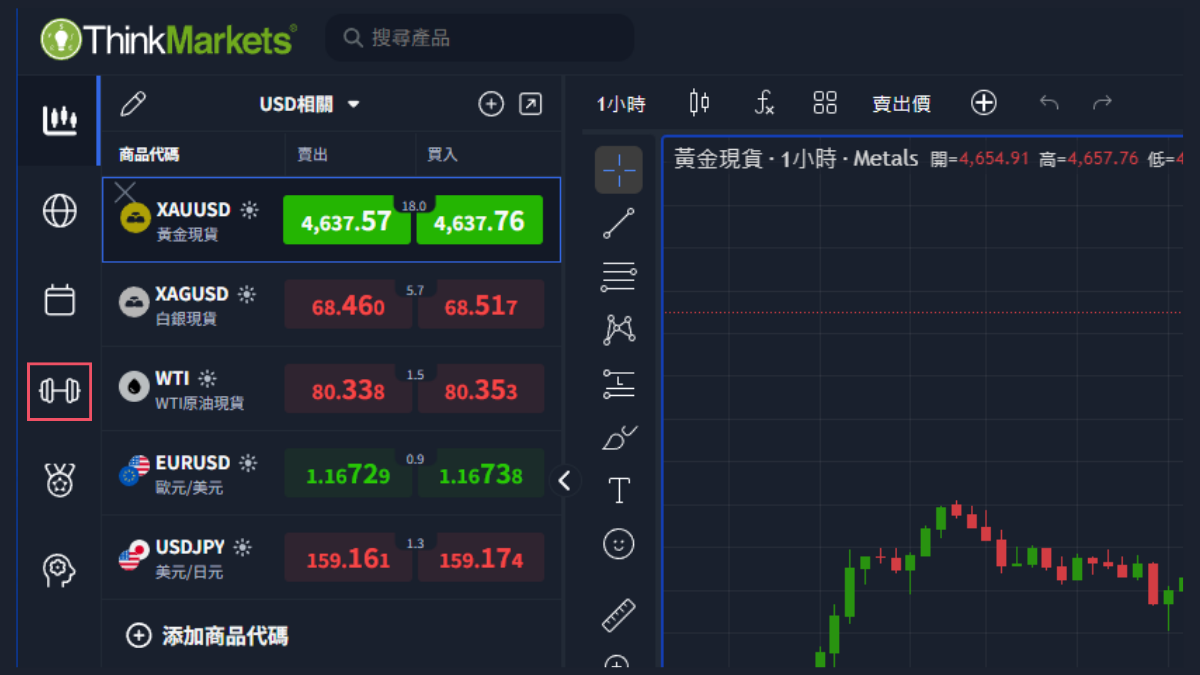
Task: Toggle EURUSD market session sun icon
Action: point(248,463)
